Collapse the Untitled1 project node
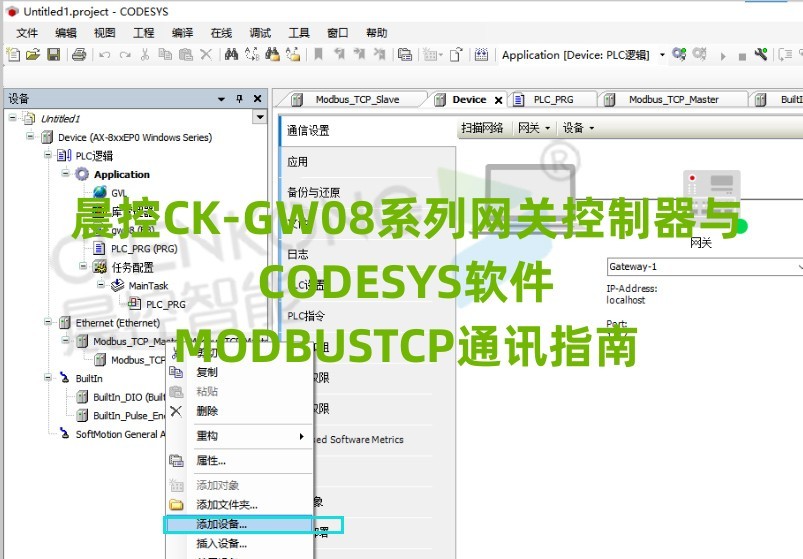803x559 pixels. point(12,118)
